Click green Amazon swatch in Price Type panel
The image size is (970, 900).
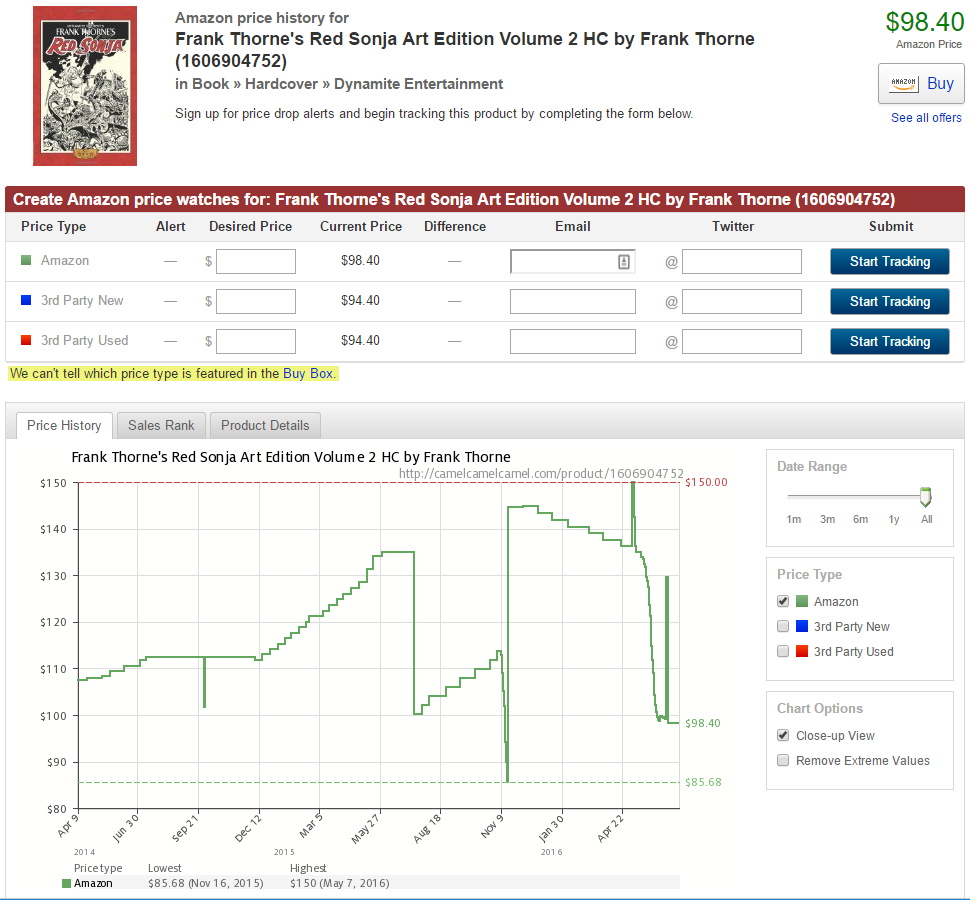tap(802, 601)
